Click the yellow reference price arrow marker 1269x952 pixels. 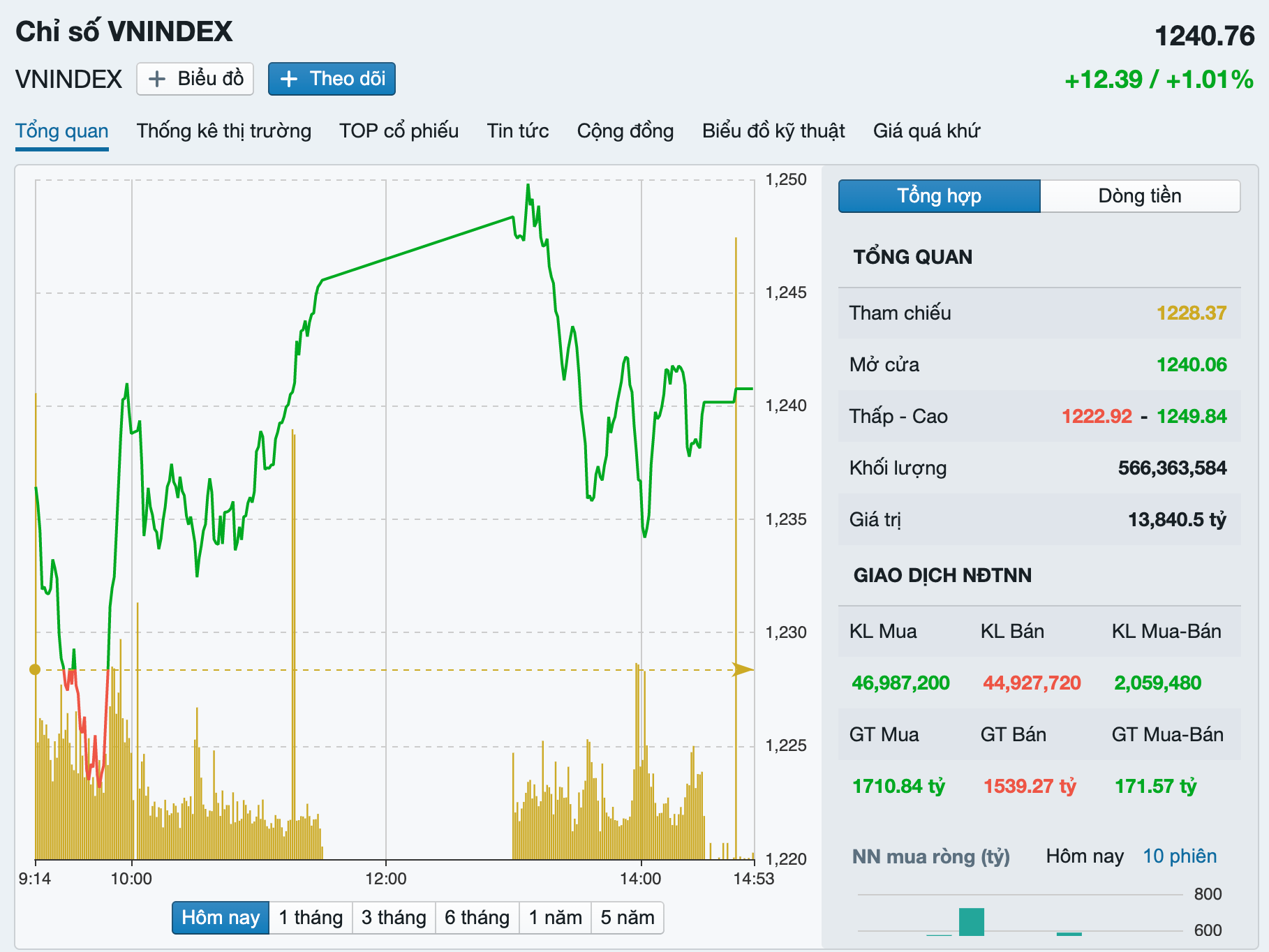point(743,669)
